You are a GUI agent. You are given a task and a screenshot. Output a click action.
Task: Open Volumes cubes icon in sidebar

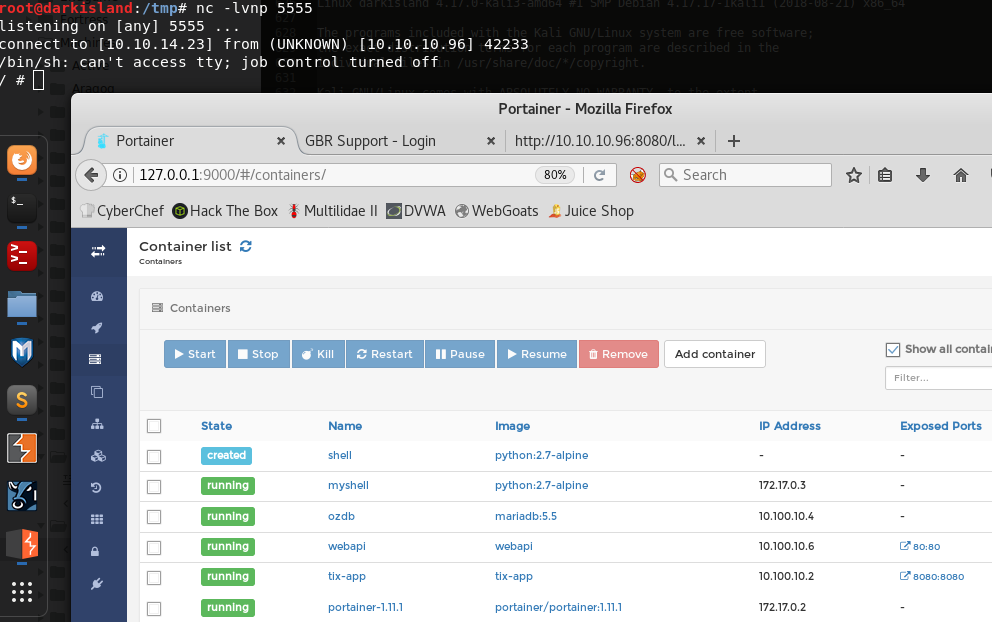tap(97, 456)
